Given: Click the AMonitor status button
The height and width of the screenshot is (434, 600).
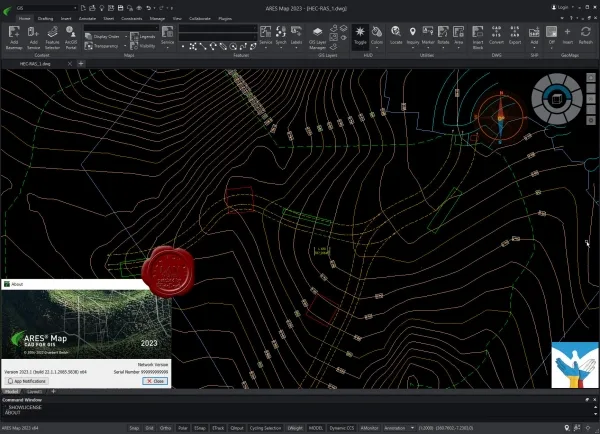Looking at the screenshot, I should [x=369, y=428].
